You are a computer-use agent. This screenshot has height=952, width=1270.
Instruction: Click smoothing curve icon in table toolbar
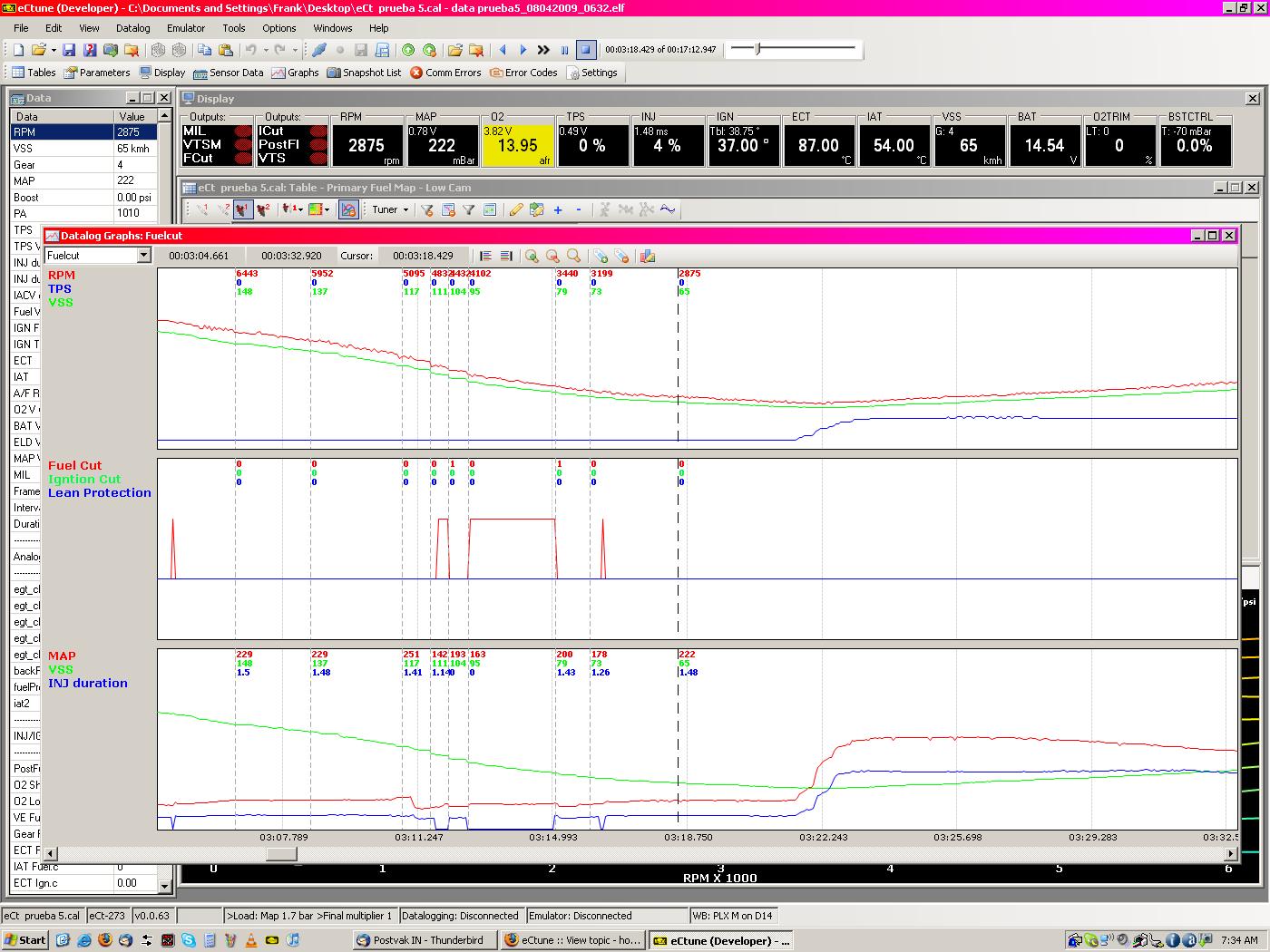coord(668,209)
